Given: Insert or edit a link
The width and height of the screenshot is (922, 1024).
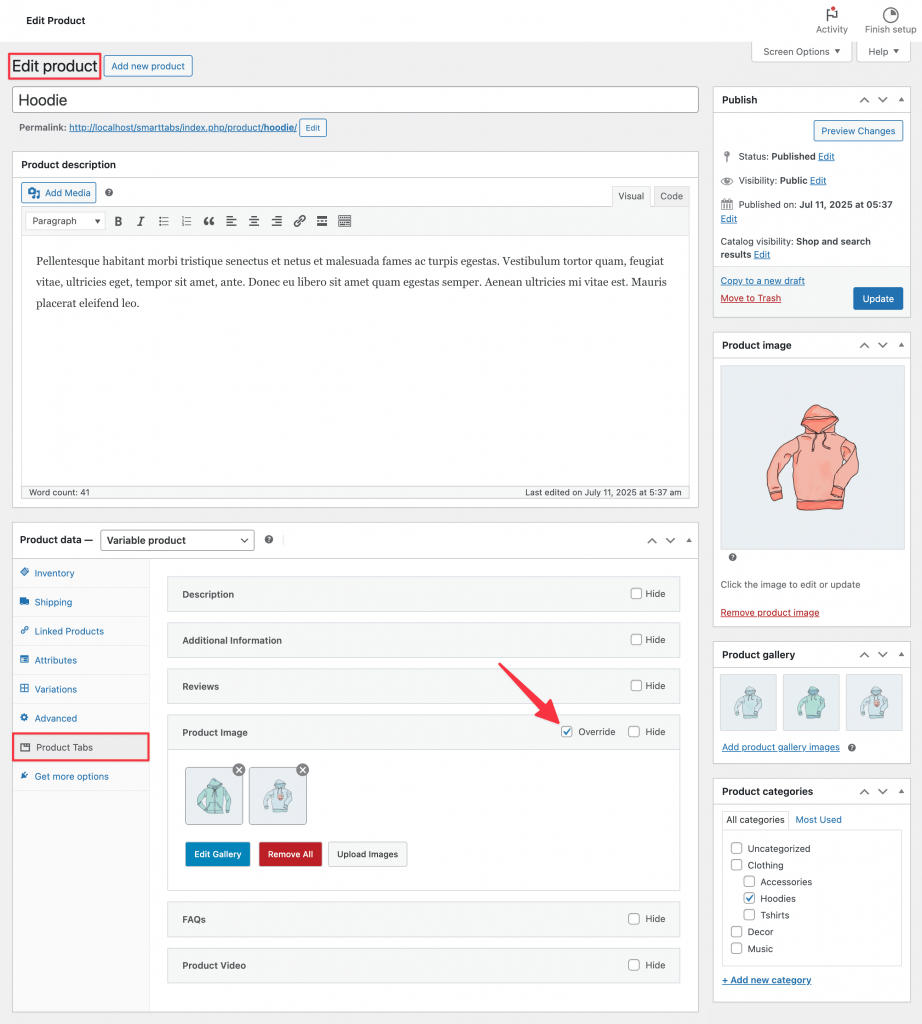Looking at the screenshot, I should [299, 221].
